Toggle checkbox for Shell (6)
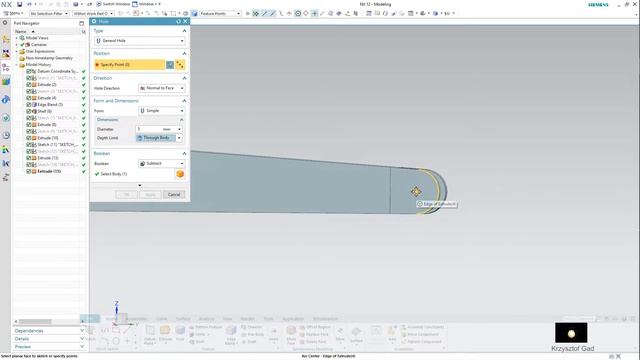The image size is (640, 360). pos(29,111)
